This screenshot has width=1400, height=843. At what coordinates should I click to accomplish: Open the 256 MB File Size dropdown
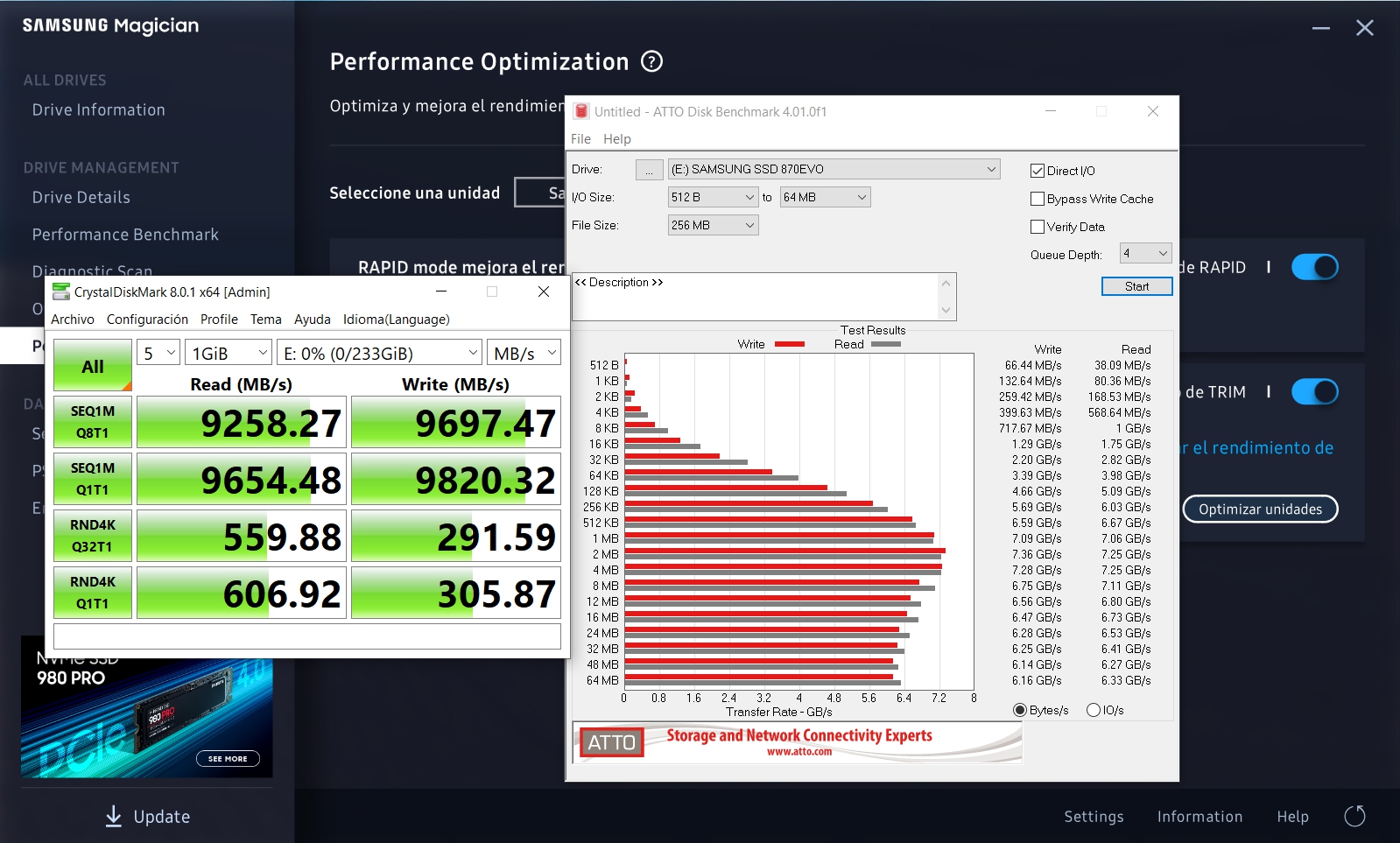pyautogui.click(x=713, y=225)
